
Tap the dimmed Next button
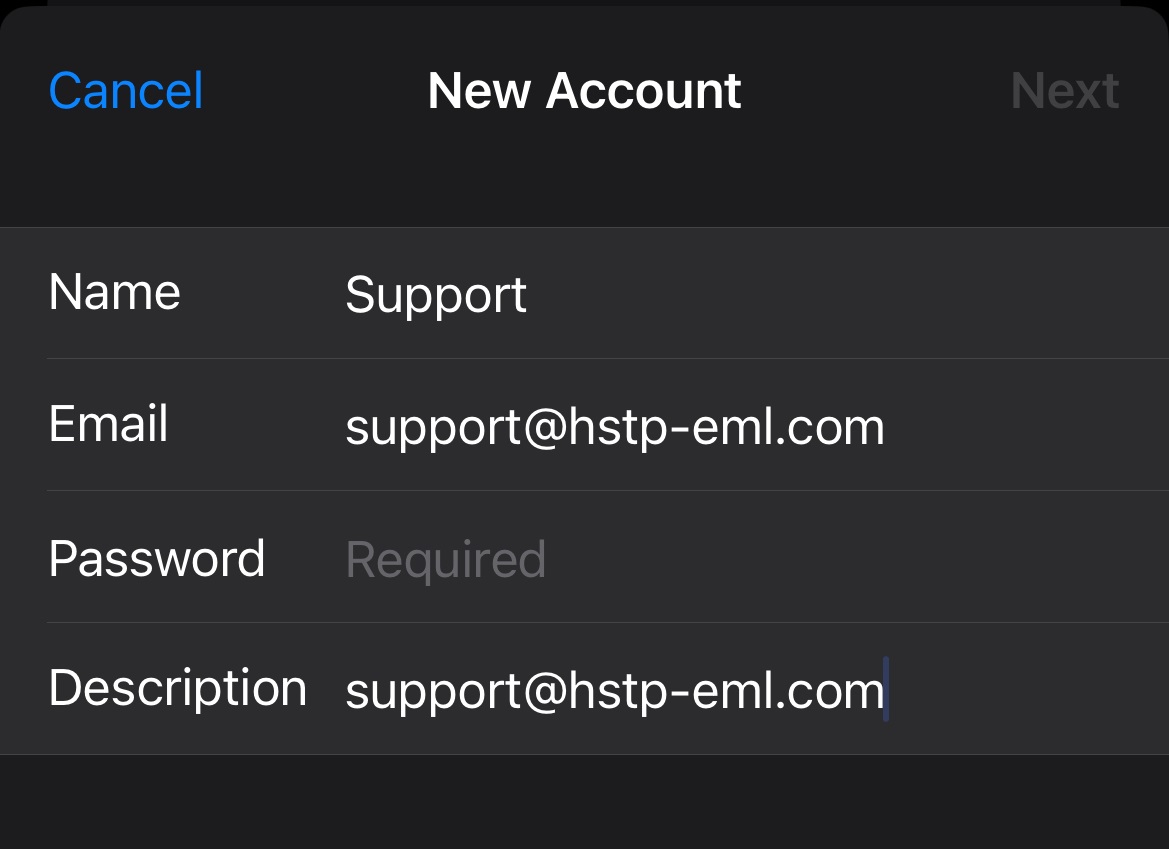coord(1064,91)
